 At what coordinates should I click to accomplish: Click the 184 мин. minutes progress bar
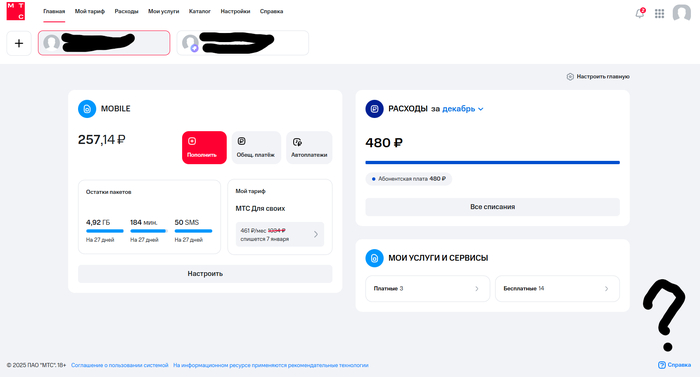[x=149, y=231]
